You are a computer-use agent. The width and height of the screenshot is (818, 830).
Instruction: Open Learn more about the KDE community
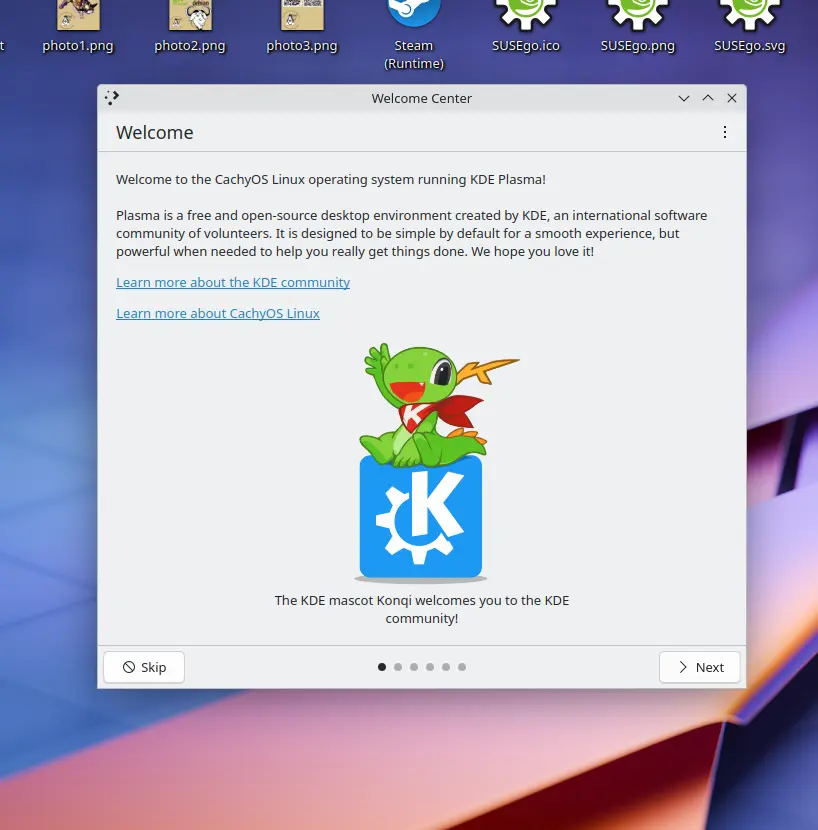[233, 282]
